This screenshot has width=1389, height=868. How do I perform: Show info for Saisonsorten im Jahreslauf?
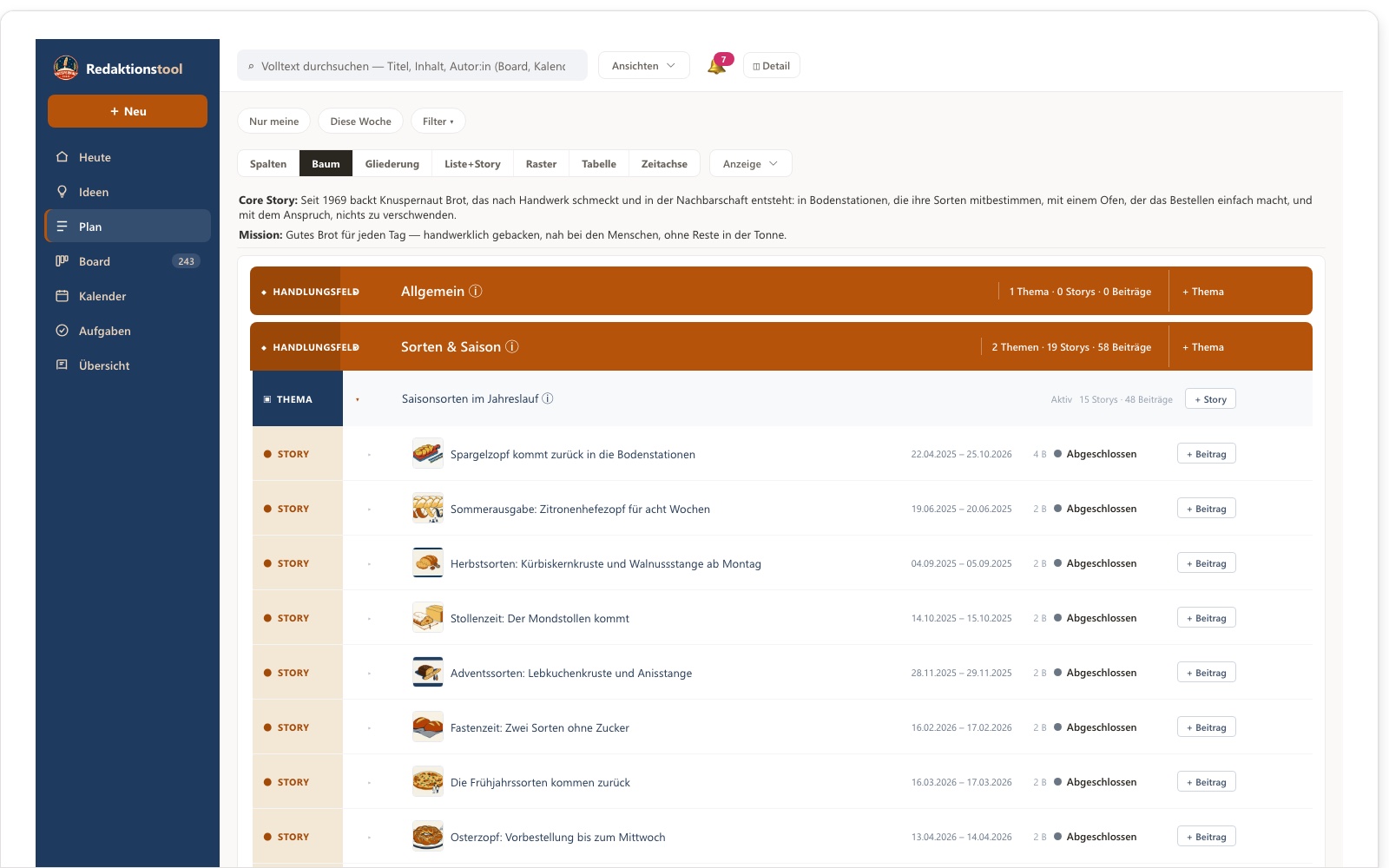point(548,399)
